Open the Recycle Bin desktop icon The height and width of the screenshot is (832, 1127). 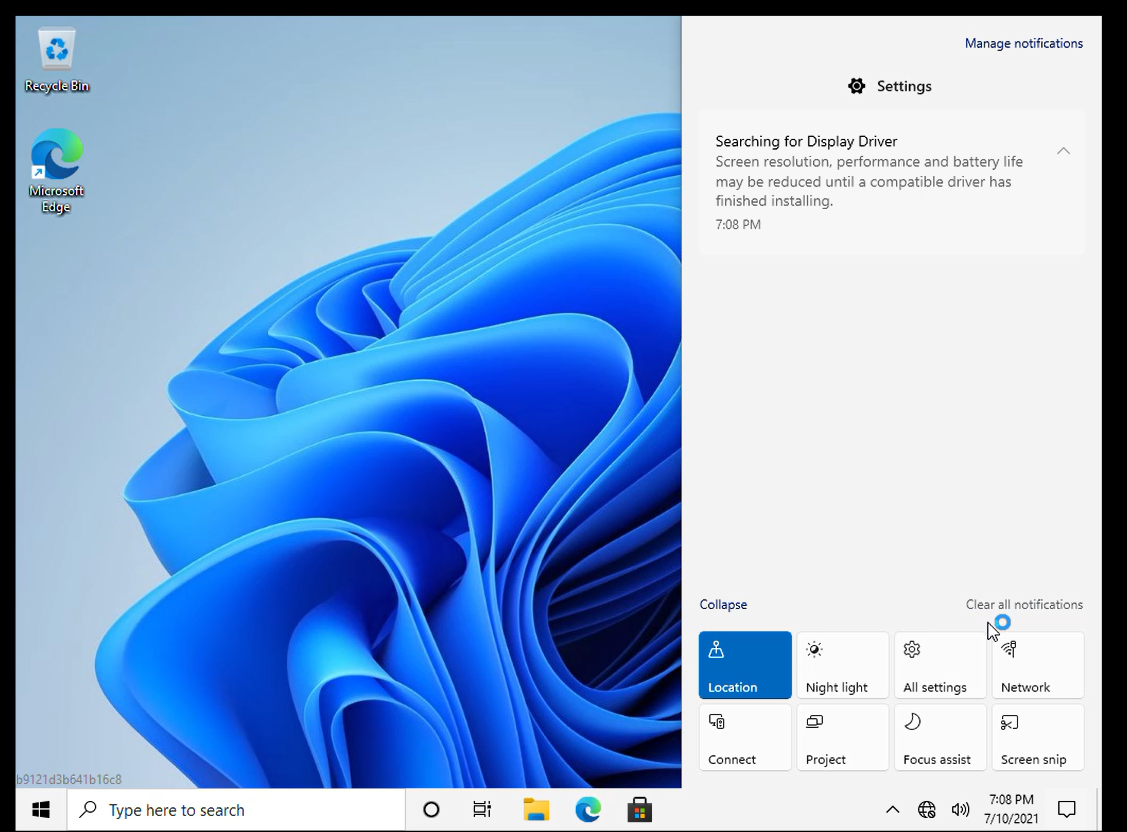(x=57, y=60)
